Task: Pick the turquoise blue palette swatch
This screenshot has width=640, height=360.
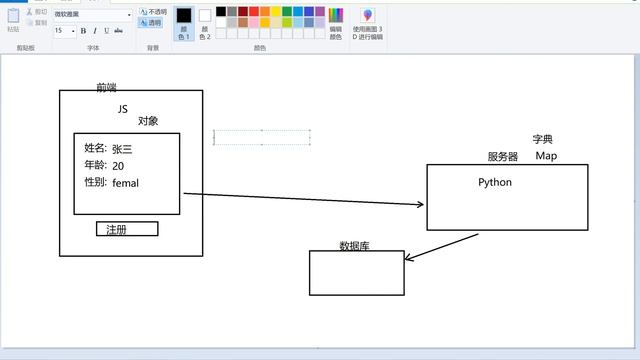Action: (x=298, y=11)
